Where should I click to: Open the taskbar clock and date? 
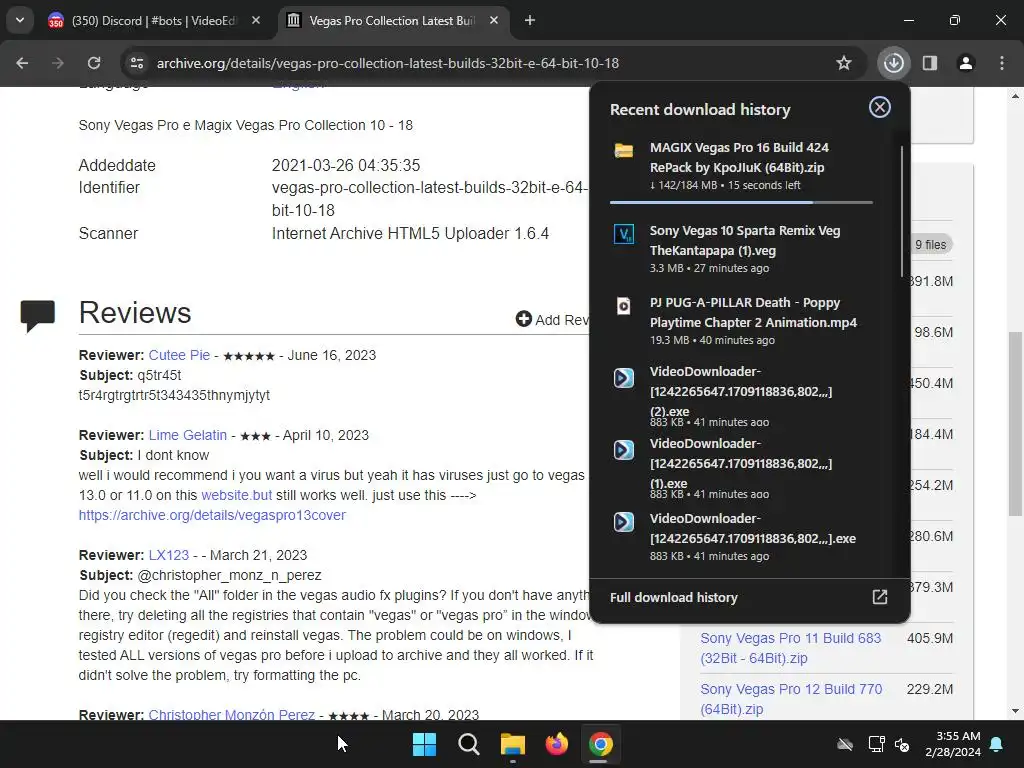[953, 744]
